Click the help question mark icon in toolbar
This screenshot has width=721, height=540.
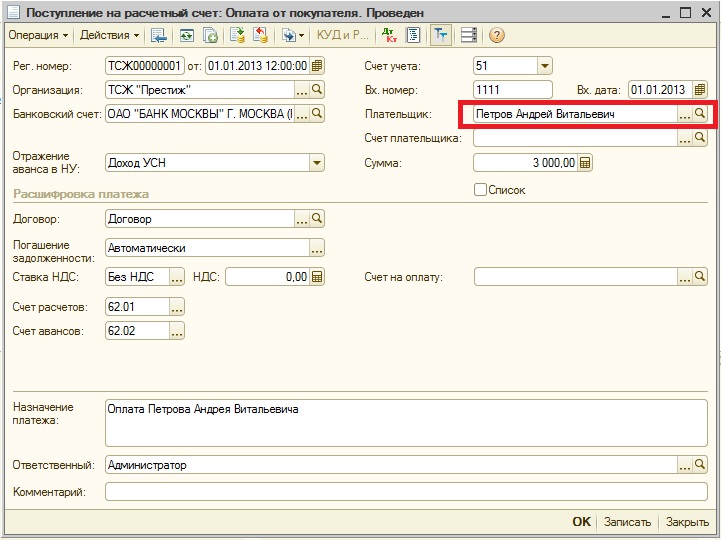pyautogui.click(x=497, y=35)
